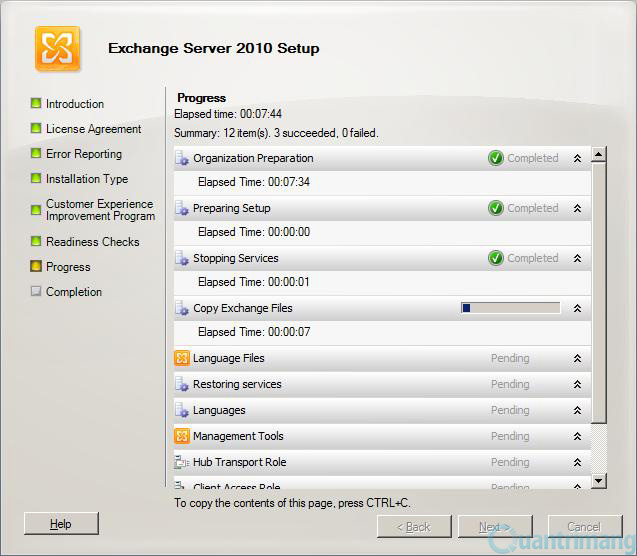637x556 pixels.
Task: Click the License Agreement step indicator
Action: (x=36, y=128)
